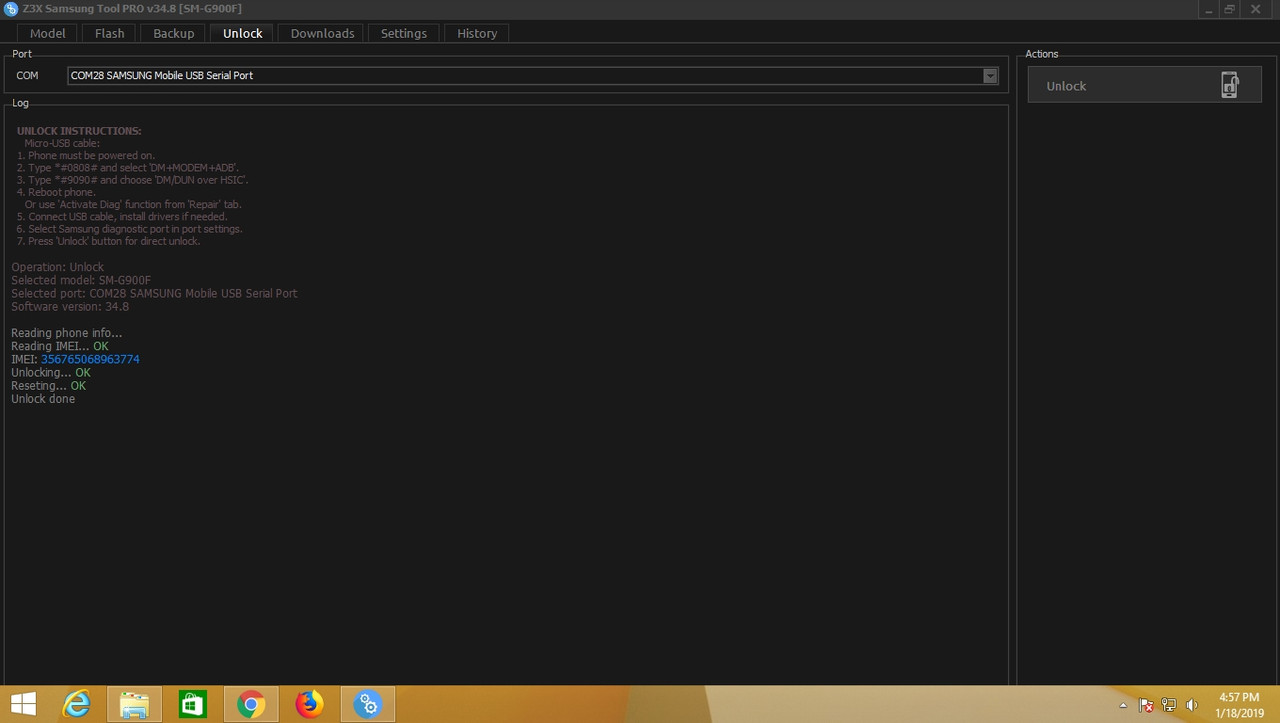
Task: Open the network status tray icon
Action: pyautogui.click(x=1168, y=705)
